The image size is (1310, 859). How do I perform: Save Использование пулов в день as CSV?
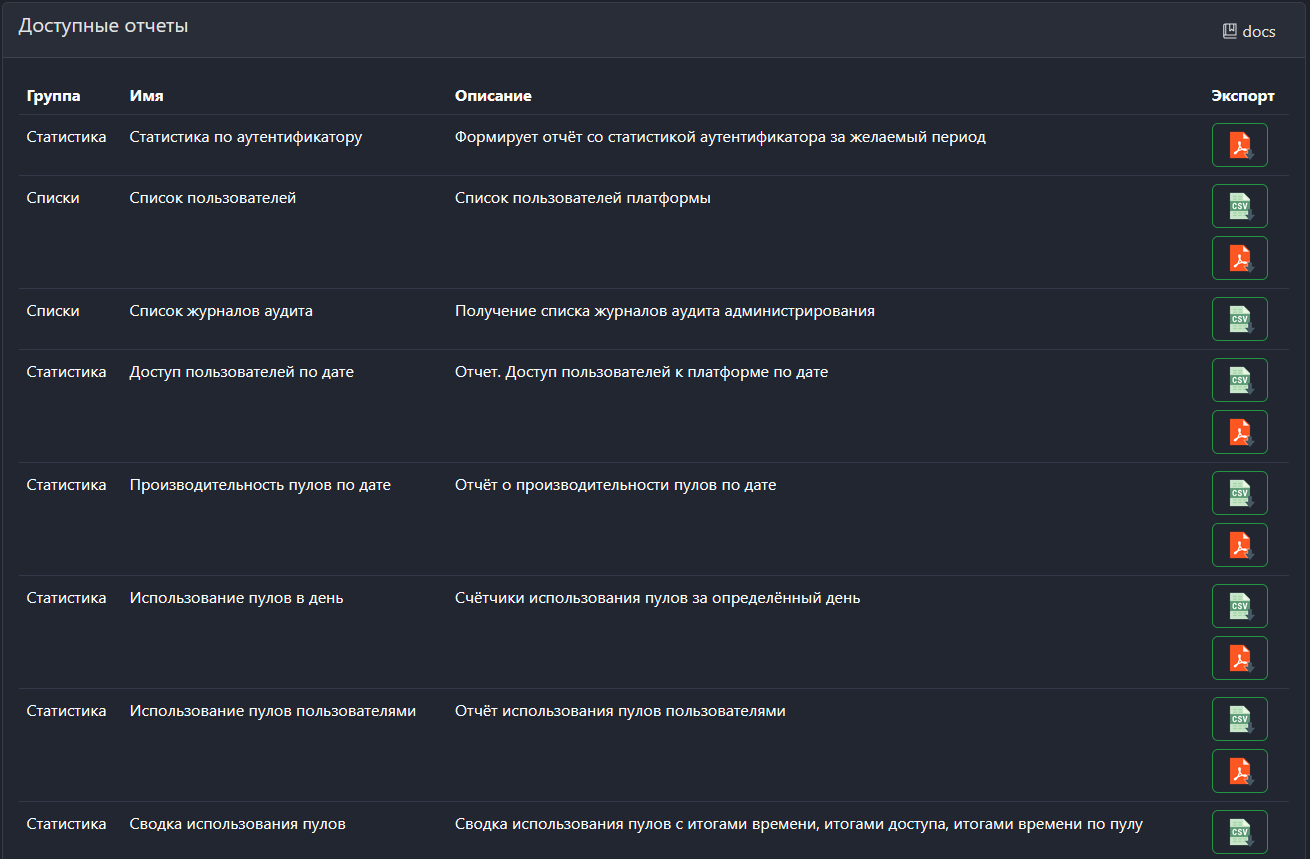pyautogui.click(x=1239, y=606)
